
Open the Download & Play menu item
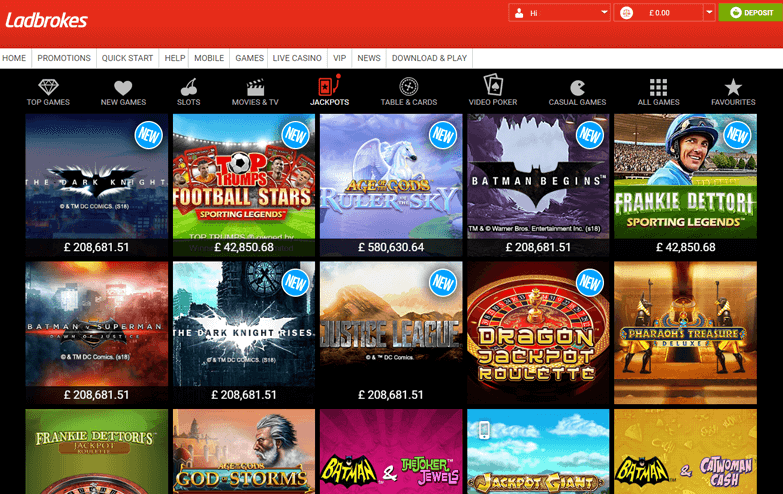pos(429,58)
